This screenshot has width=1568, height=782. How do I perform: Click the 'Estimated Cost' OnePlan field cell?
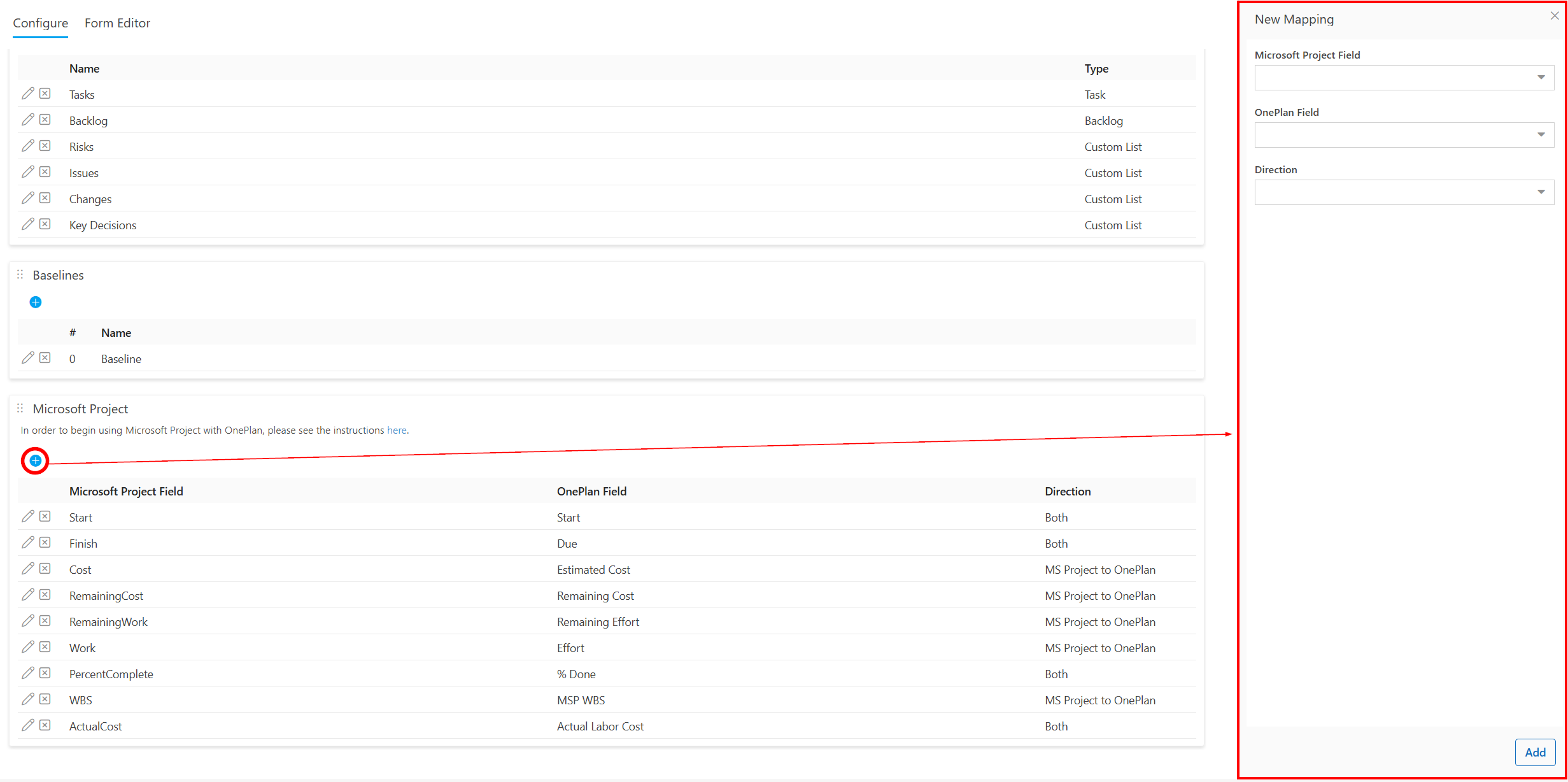(593, 570)
